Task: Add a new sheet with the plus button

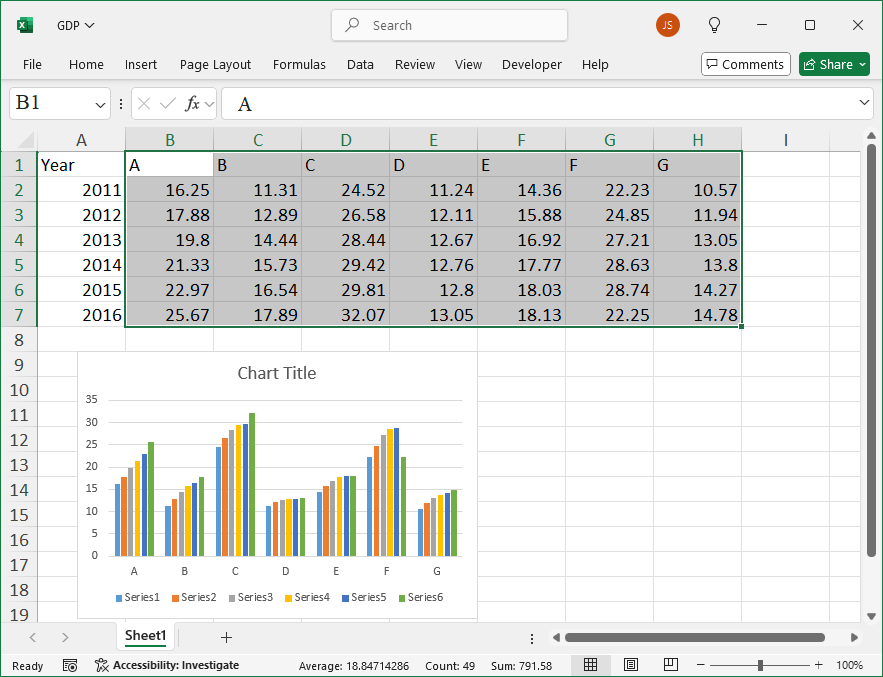Action: 226,637
